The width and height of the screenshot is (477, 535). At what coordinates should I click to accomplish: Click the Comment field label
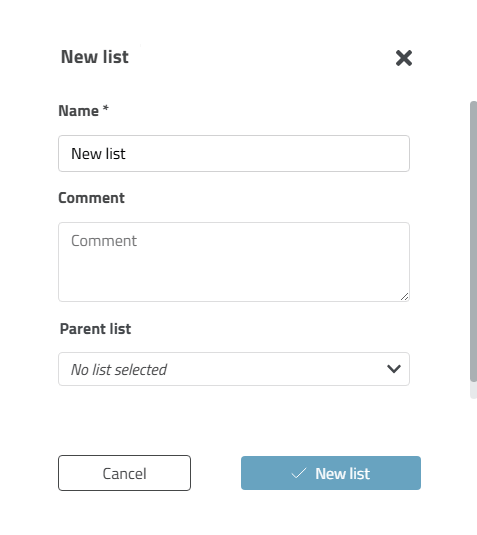91,198
